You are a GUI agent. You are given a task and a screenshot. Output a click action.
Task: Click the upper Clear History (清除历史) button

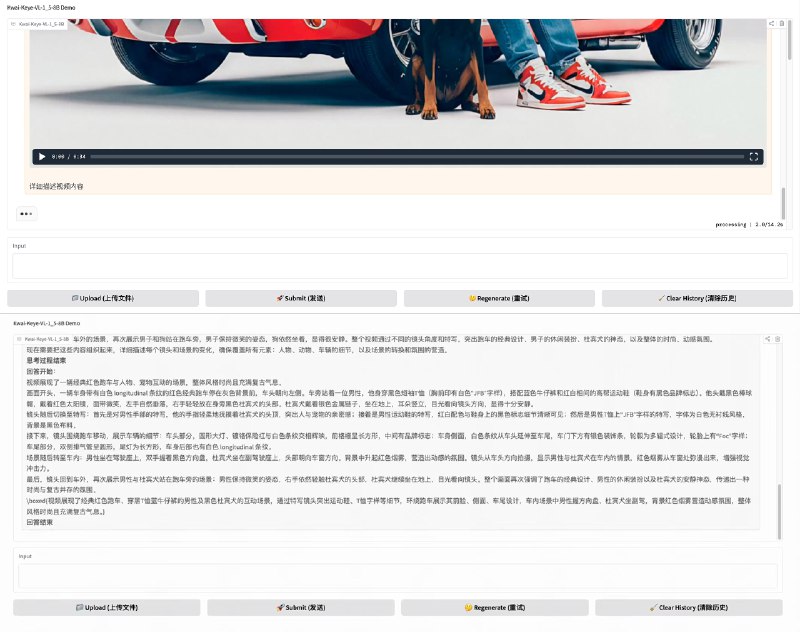click(697, 298)
